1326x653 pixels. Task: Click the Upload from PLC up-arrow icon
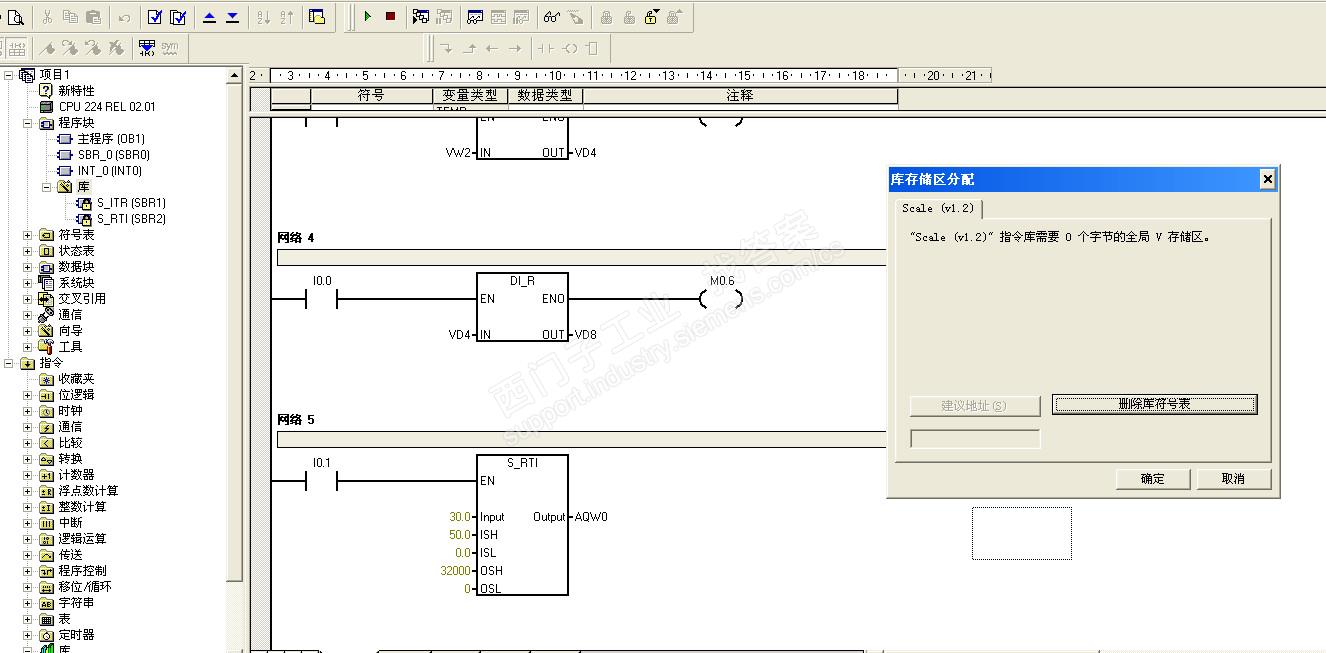point(210,17)
